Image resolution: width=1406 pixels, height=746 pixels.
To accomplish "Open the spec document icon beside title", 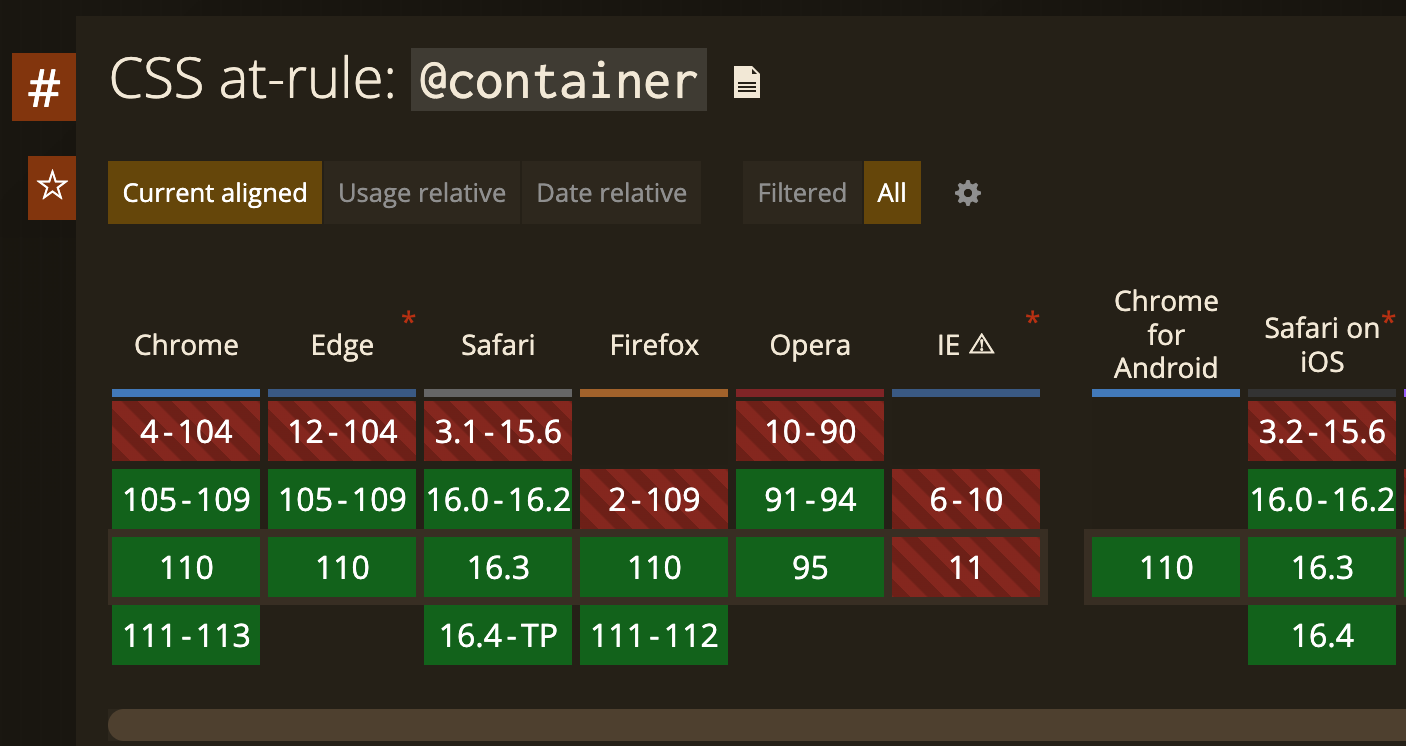I will (747, 83).
